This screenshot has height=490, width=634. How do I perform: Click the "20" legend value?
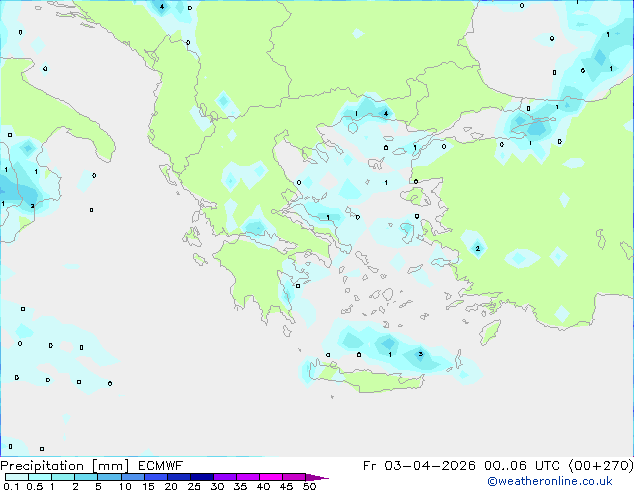pyautogui.click(x=171, y=486)
